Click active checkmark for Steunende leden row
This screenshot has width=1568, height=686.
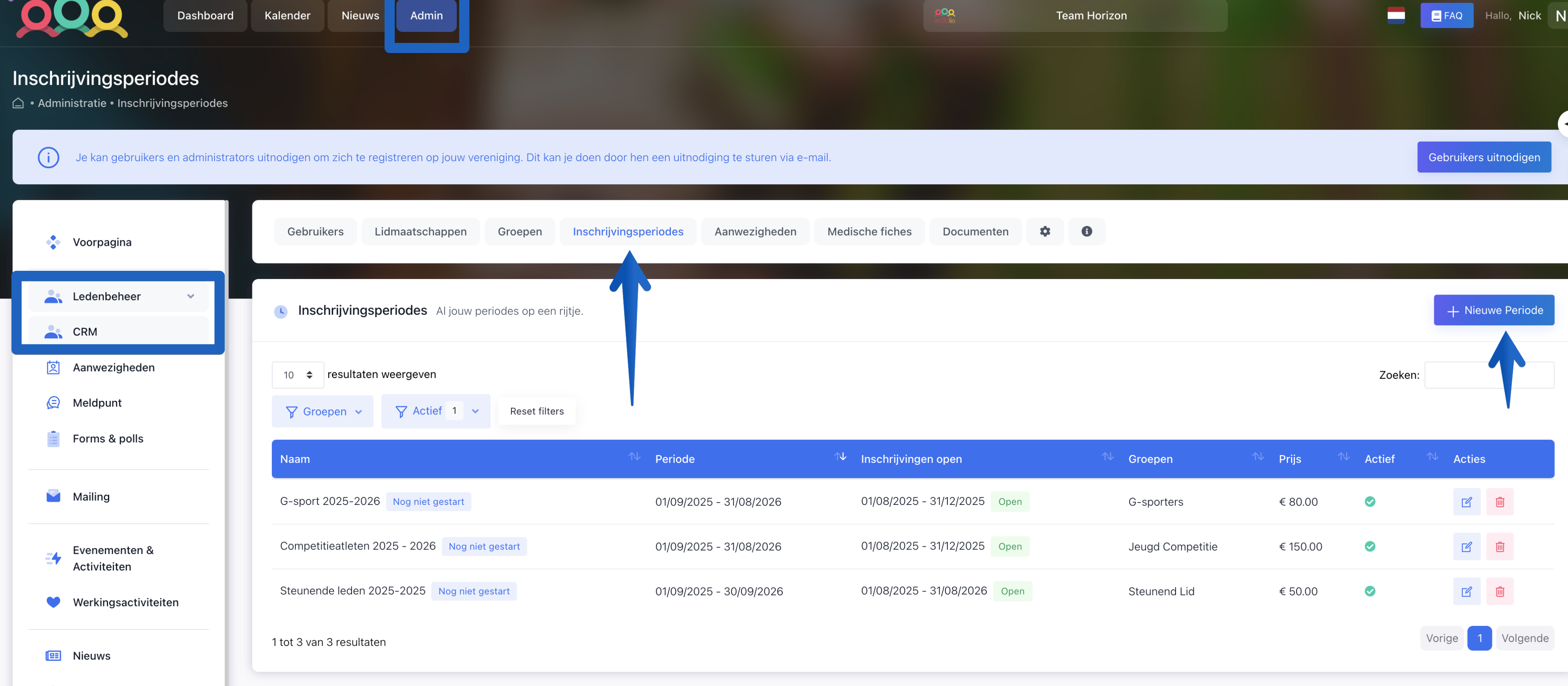tap(1369, 591)
